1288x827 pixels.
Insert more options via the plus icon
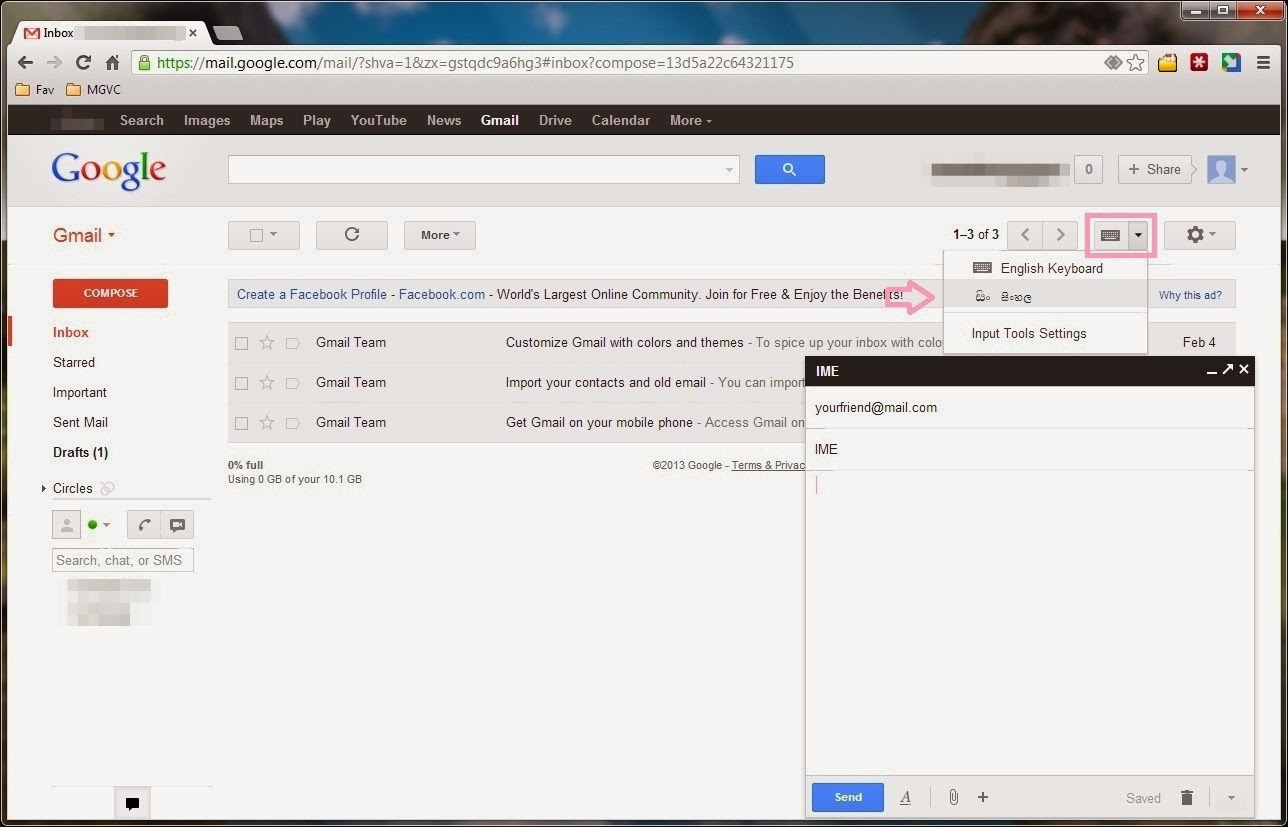[x=982, y=797]
